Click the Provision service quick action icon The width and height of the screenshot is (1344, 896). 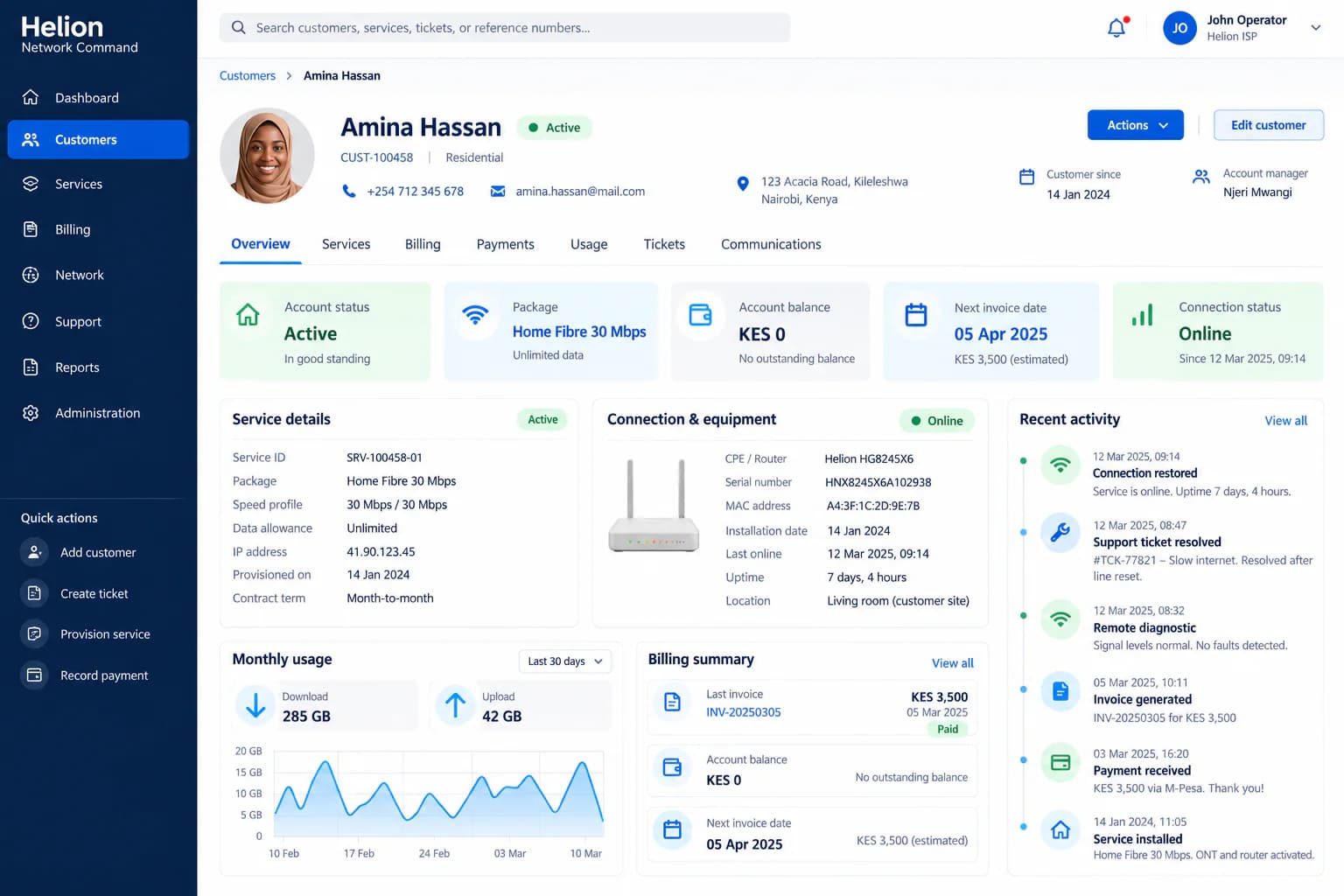point(34,633)
